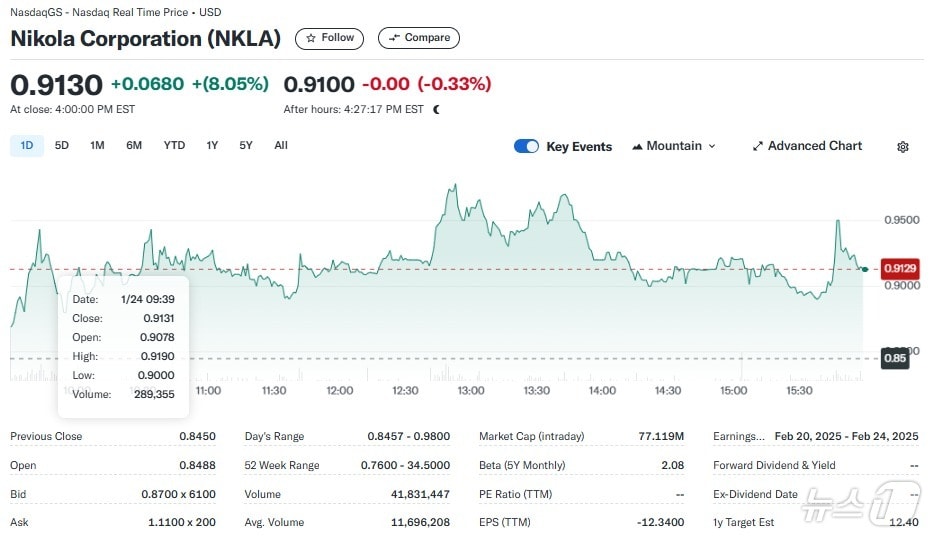This screenshot has height=538, width=931.
Task: Switch chart to YTD range
Action: pos(174,145)
